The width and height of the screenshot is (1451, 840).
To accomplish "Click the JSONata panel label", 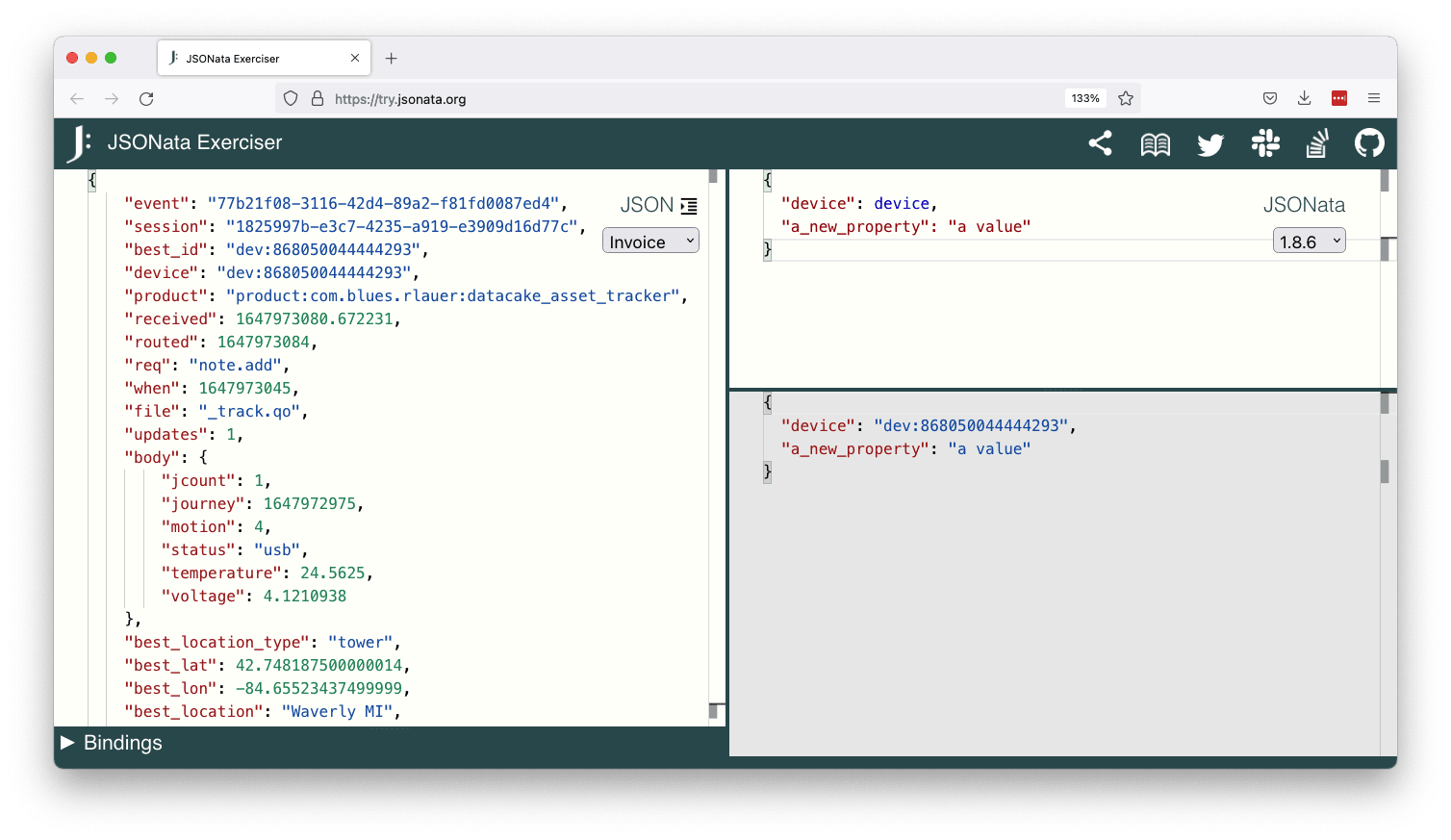I will pyautogui.click(x=1304, y=205).
